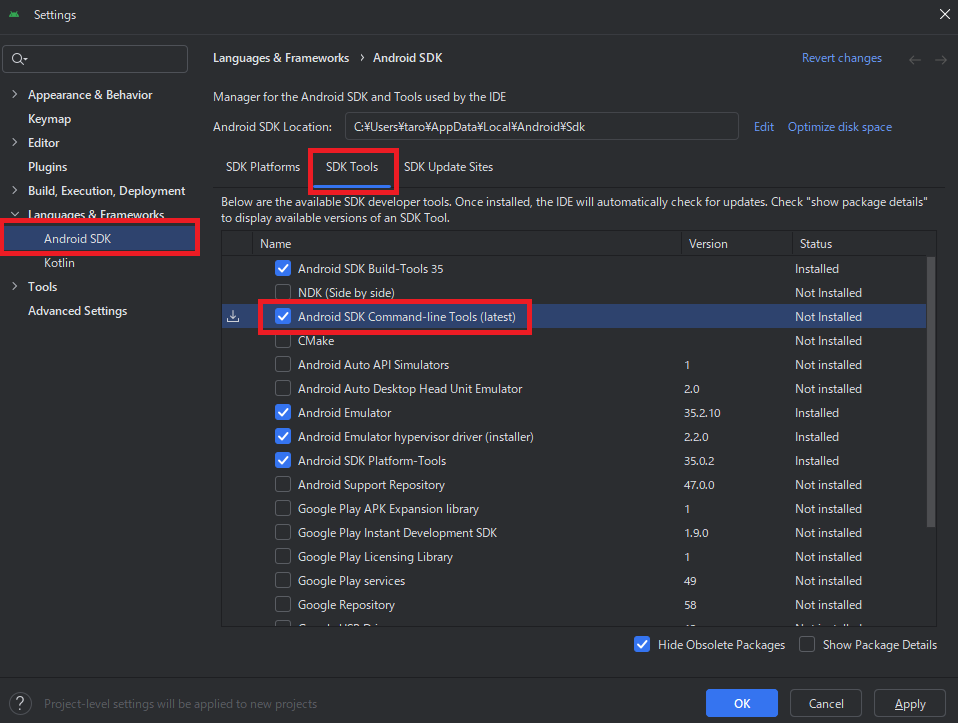Open Keymap settings

pyautogui.click(x=49, y=119)
